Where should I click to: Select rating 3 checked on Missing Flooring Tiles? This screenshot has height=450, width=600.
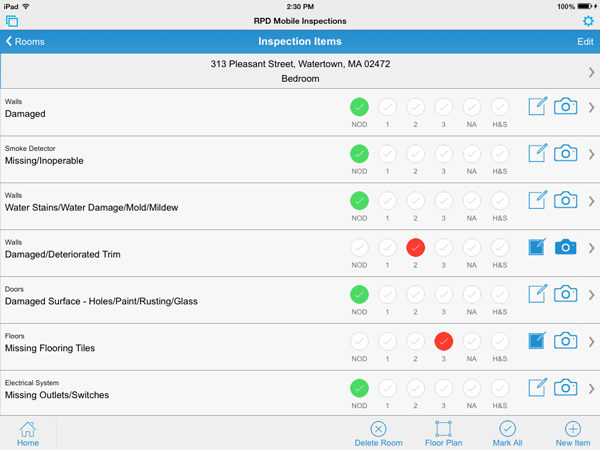pos(443,341)
